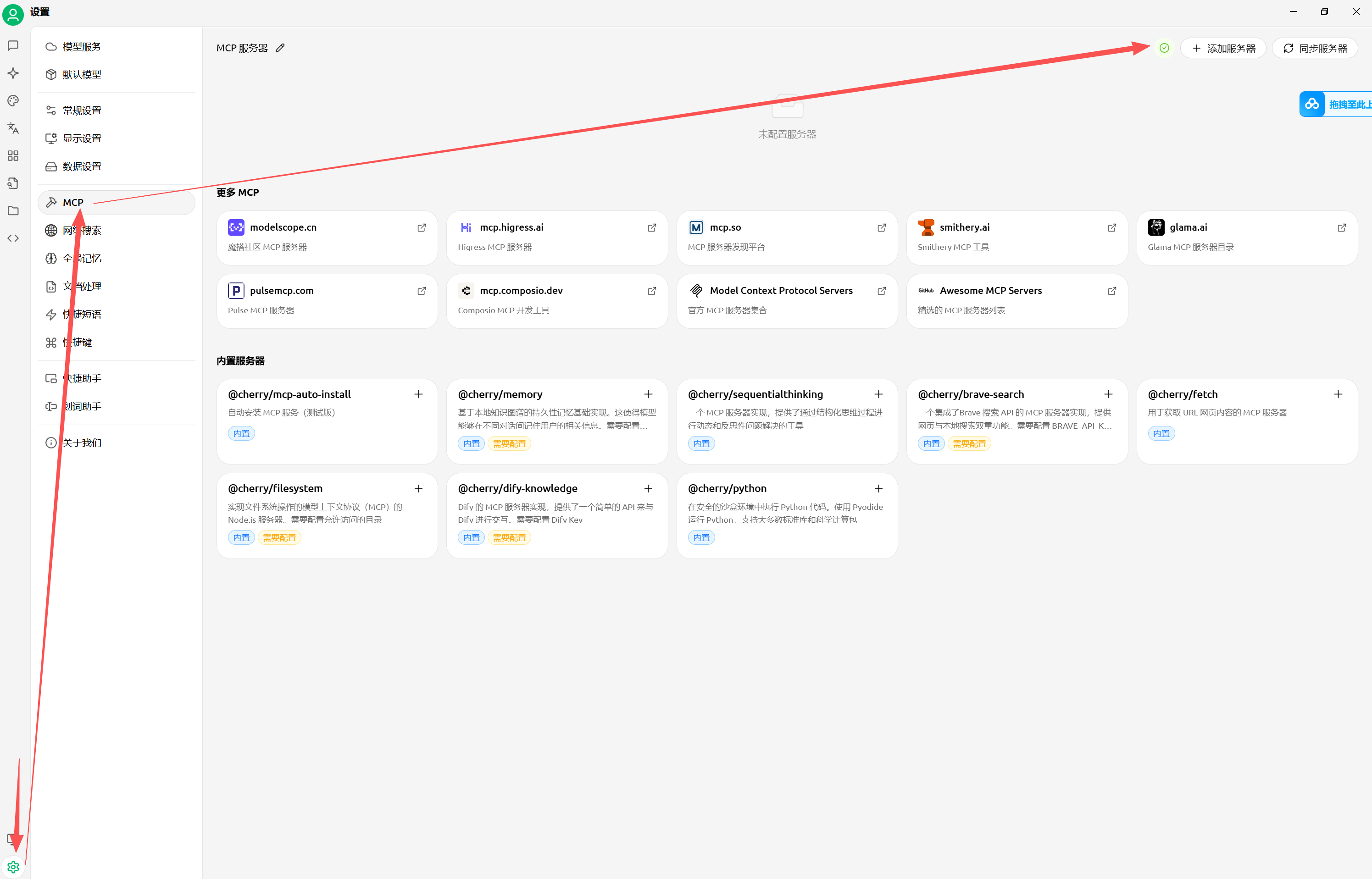The height and width of the screenshot is (879, 1372).
Task: Open Model Context Protocol Servers link icon
Action: click(882, 291)
